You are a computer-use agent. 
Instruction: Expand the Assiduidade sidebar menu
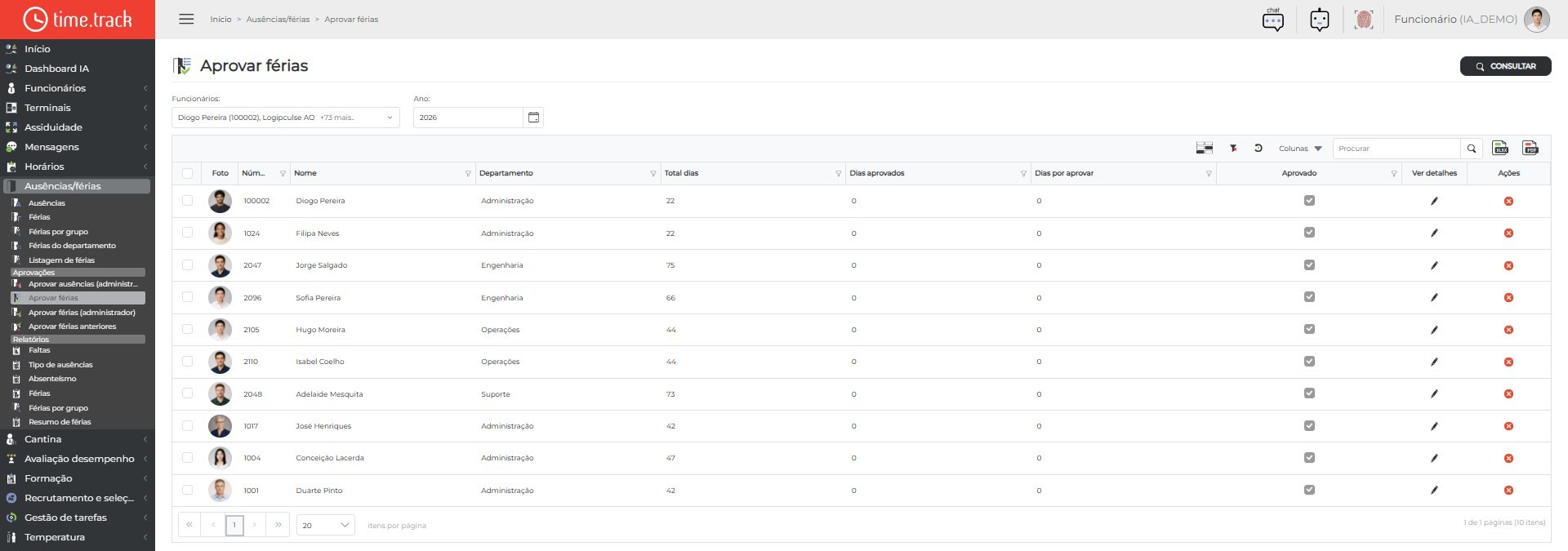(x=78, y=127)
